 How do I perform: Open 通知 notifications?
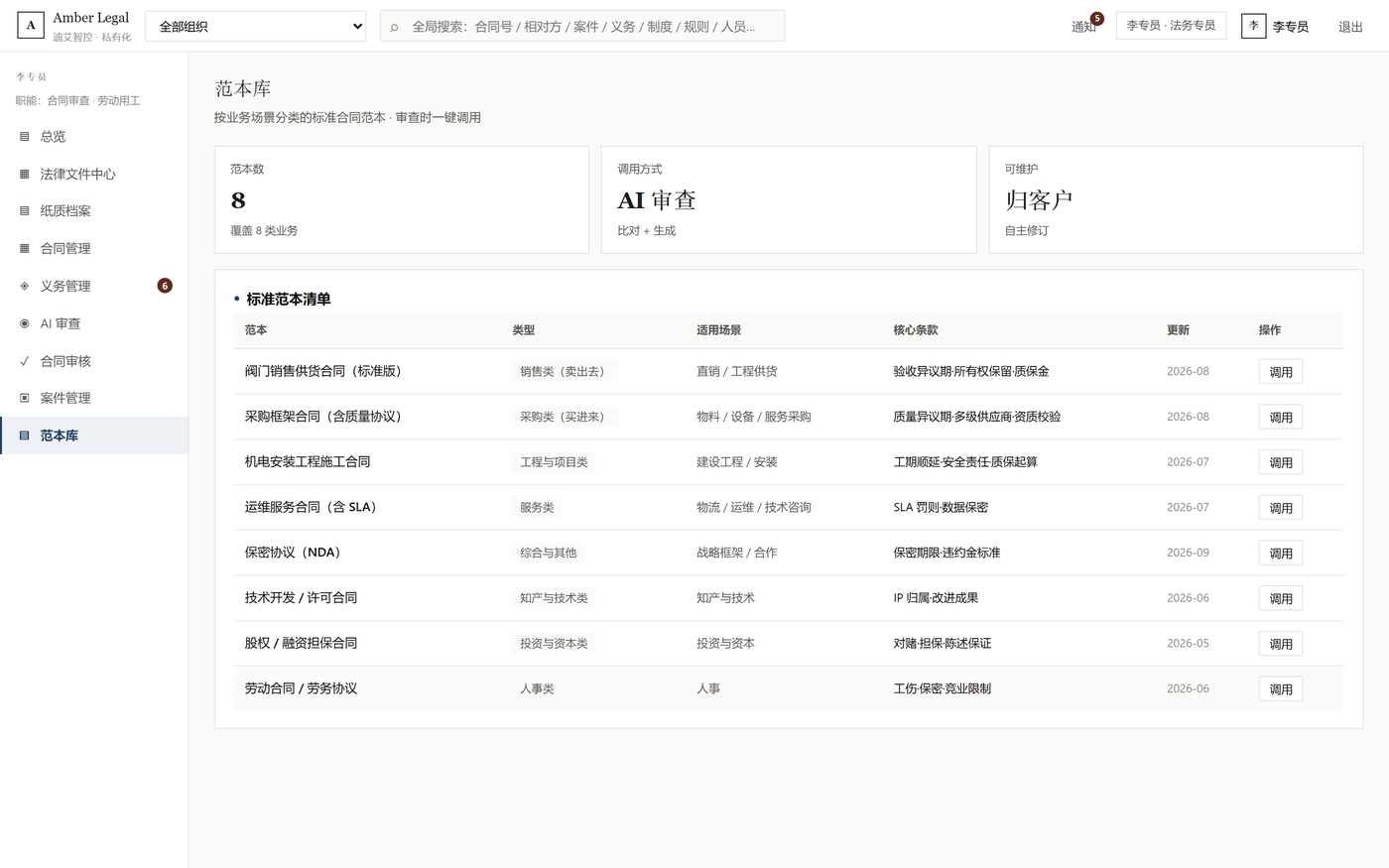click(x=1083, y=27)
